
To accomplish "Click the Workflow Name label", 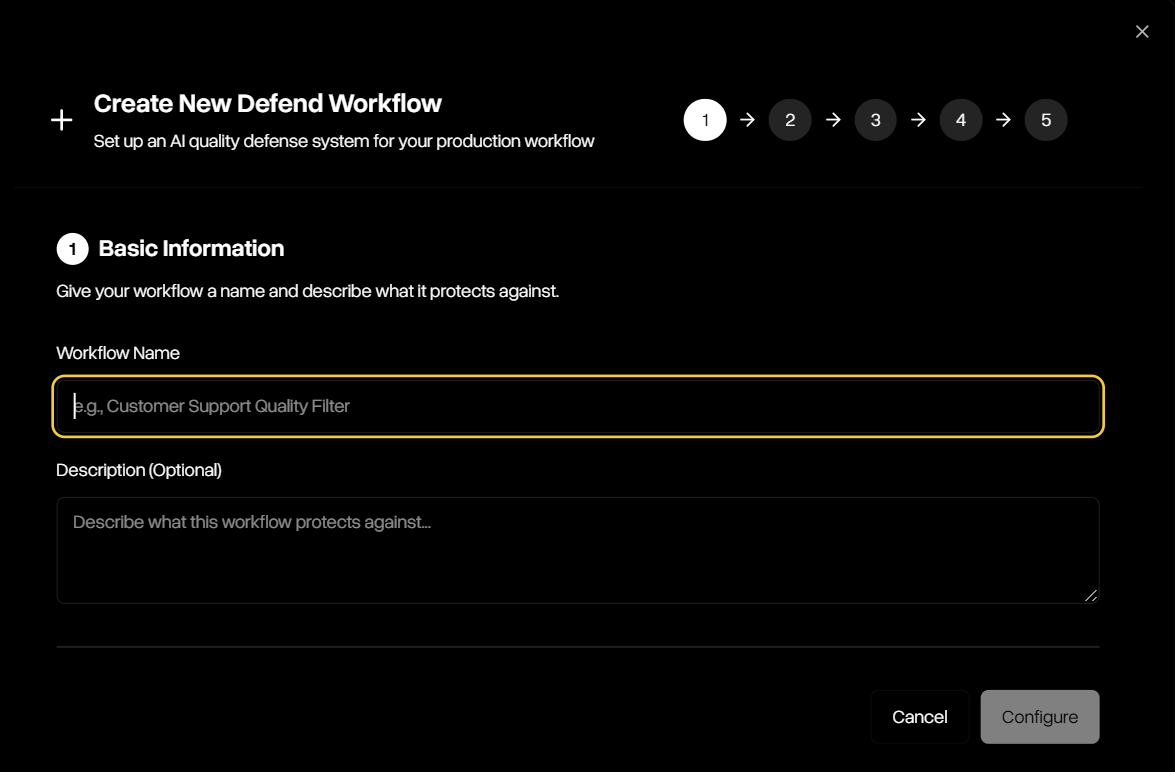I will tap(118, 353).
